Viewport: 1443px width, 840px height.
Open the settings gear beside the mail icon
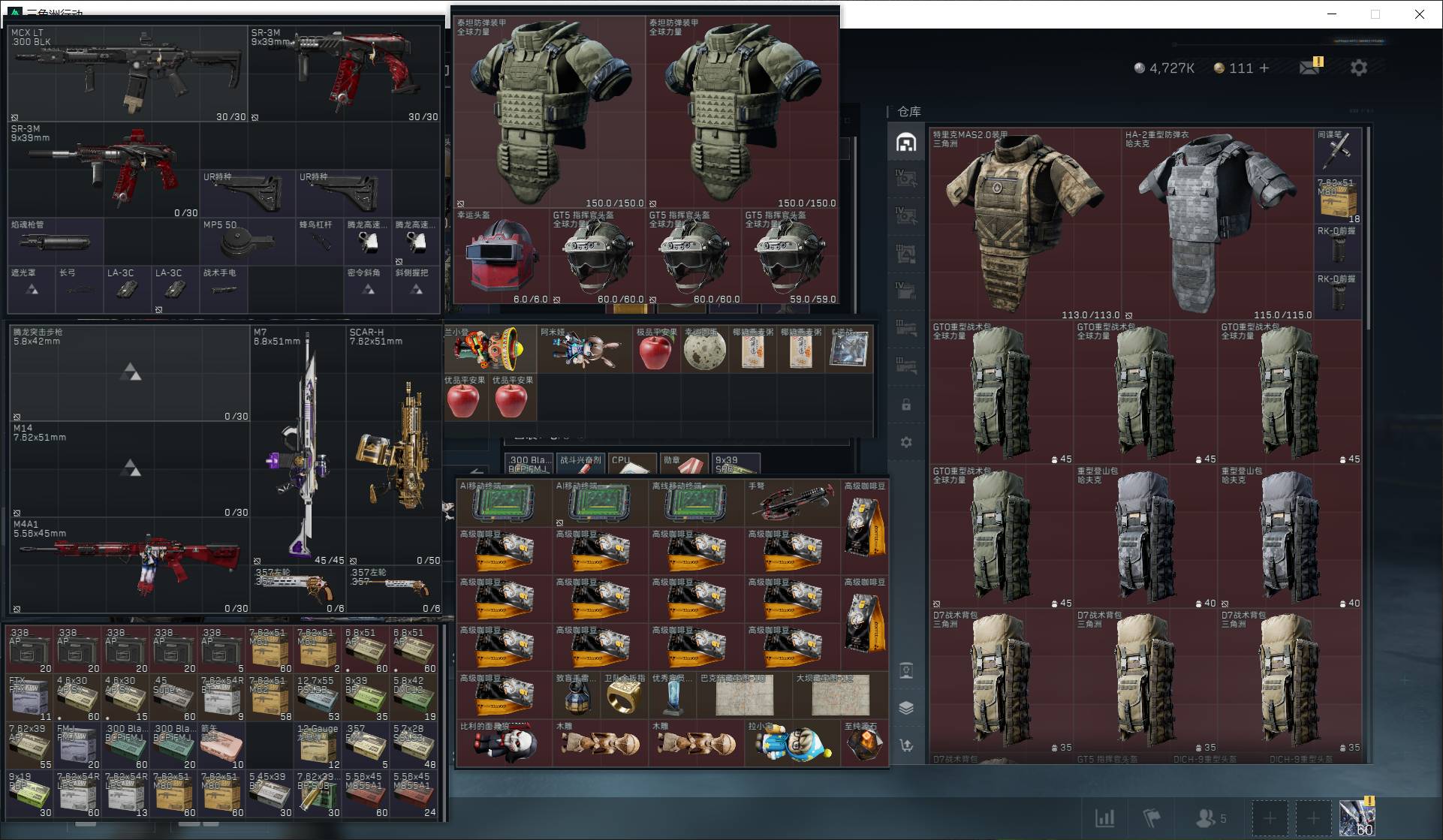pos(1359,68)
